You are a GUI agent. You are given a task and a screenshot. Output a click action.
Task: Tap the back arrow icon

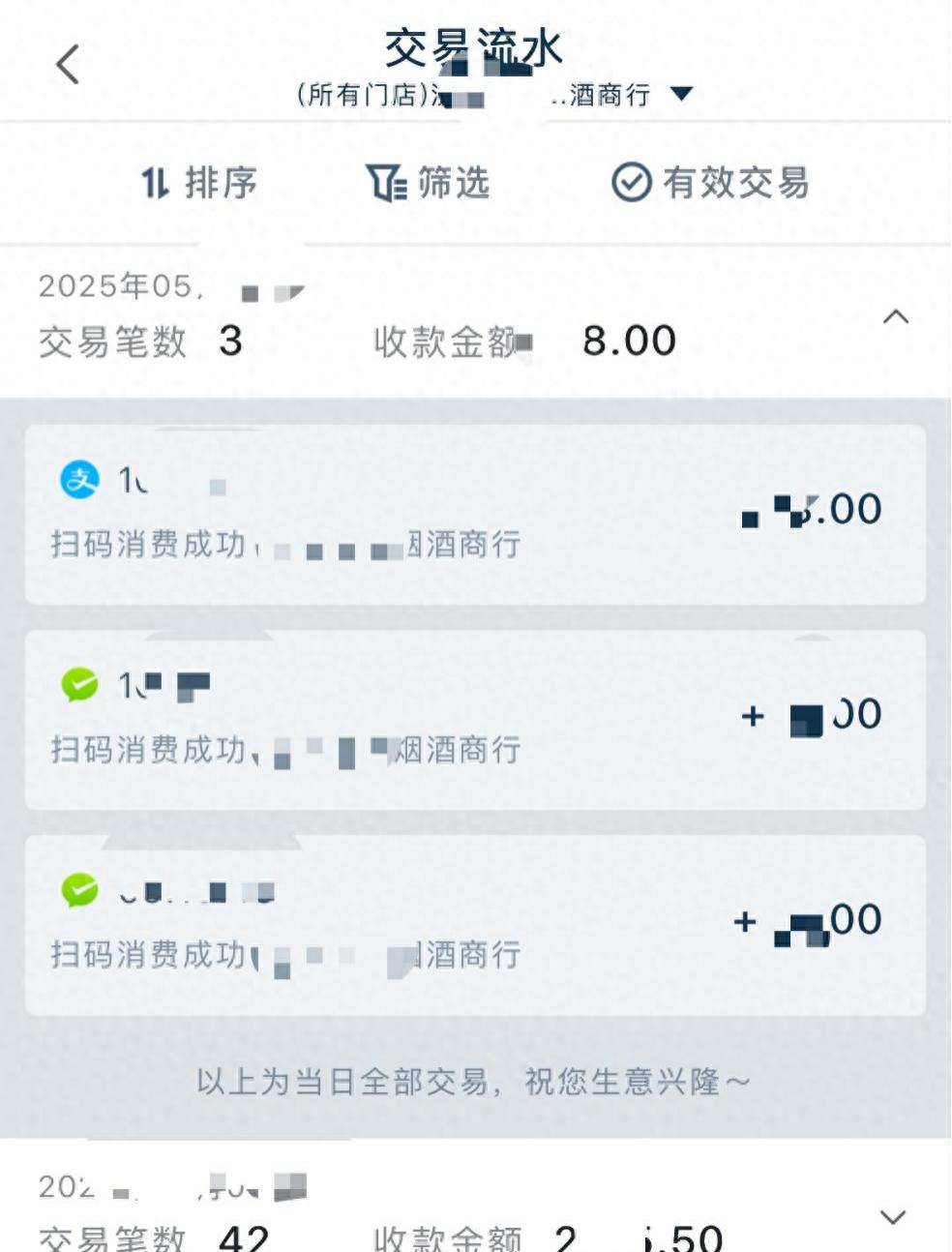(67, 65)
